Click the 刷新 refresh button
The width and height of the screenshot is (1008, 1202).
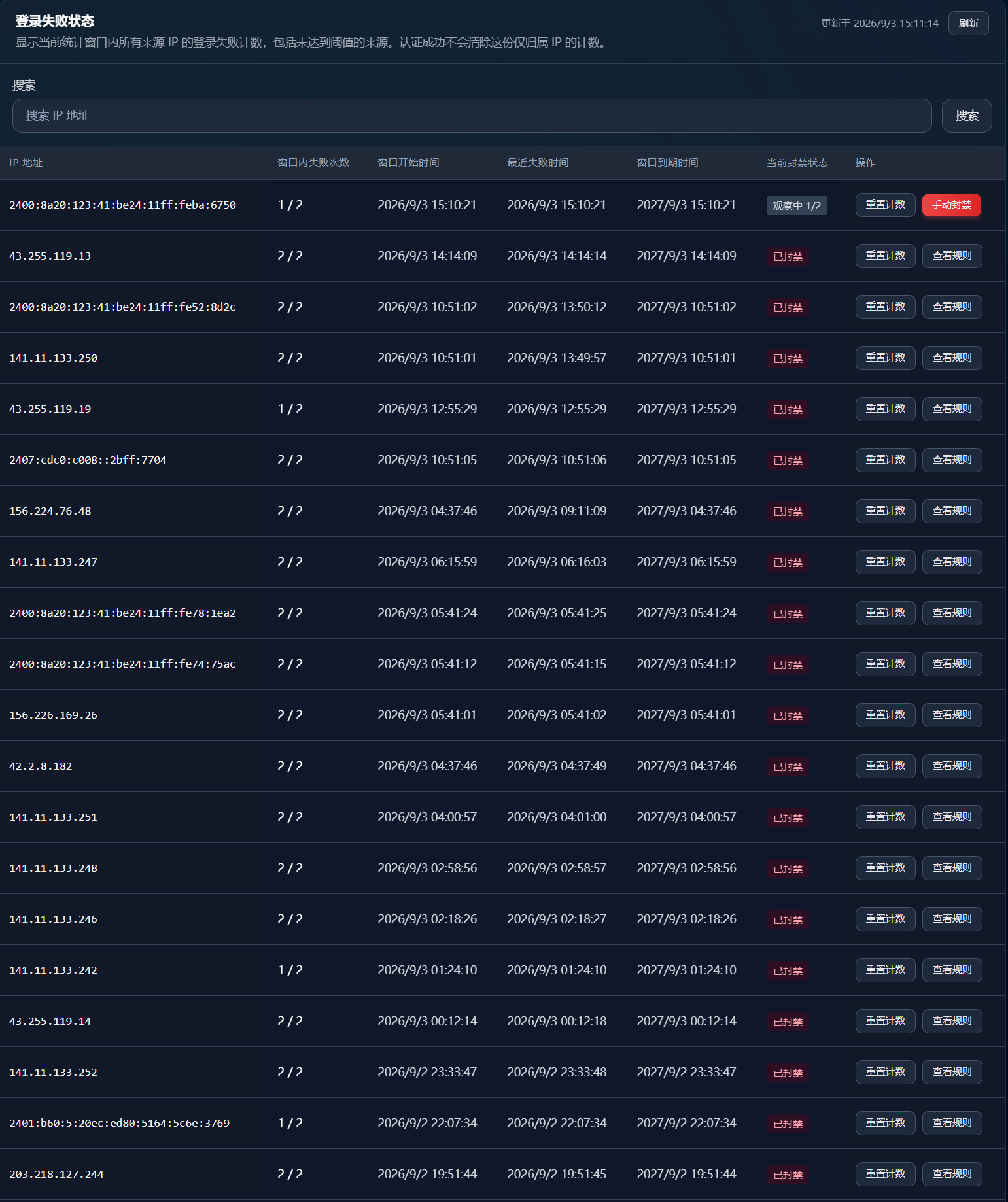point(968,24)
